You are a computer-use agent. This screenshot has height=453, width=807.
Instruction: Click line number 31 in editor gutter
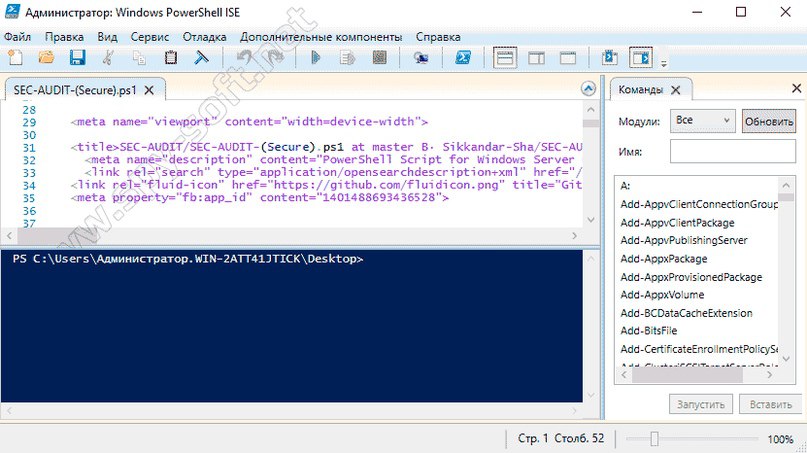pyautogui.click(x=29, y=148)
